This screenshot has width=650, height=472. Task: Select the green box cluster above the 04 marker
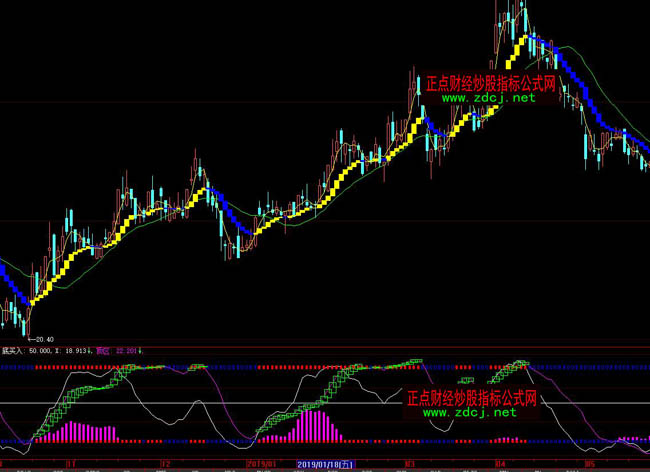521,364
